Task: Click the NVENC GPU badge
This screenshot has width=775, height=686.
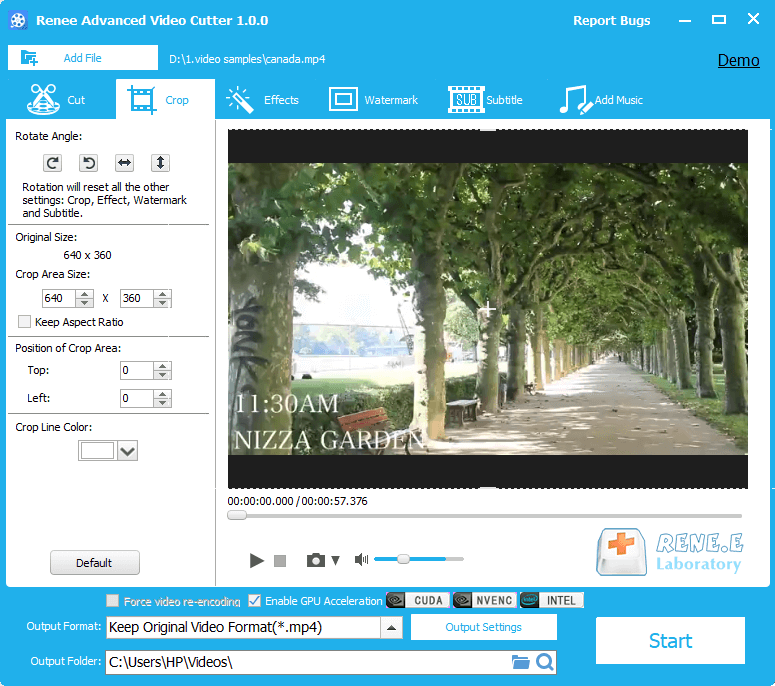Action: pyautogui.click(x=485, y=600)
